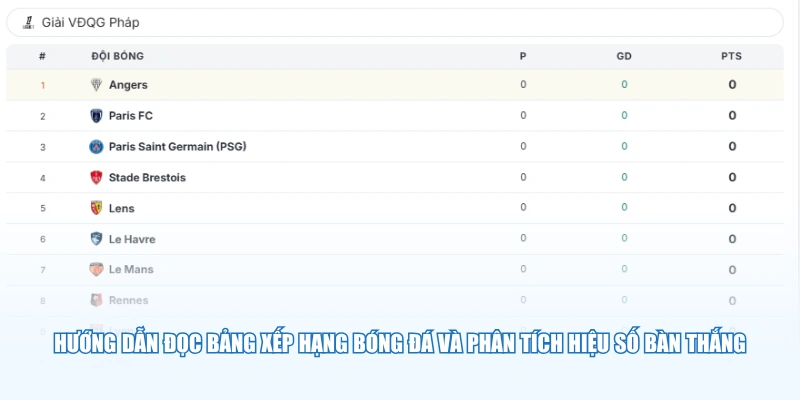Select the GD value for Le Mans
This screenshot has width=800, height=400.
click(624, 269)
